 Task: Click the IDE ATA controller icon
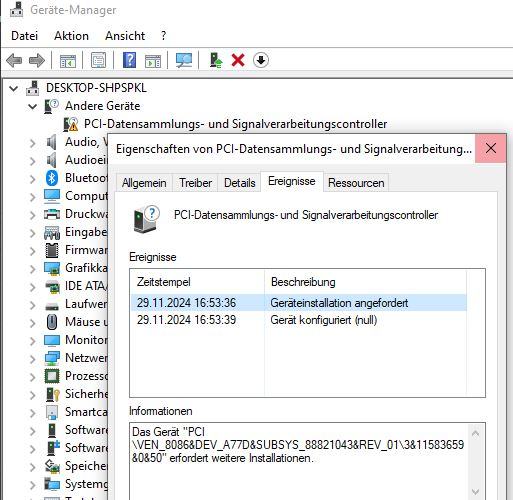point(52,287)
